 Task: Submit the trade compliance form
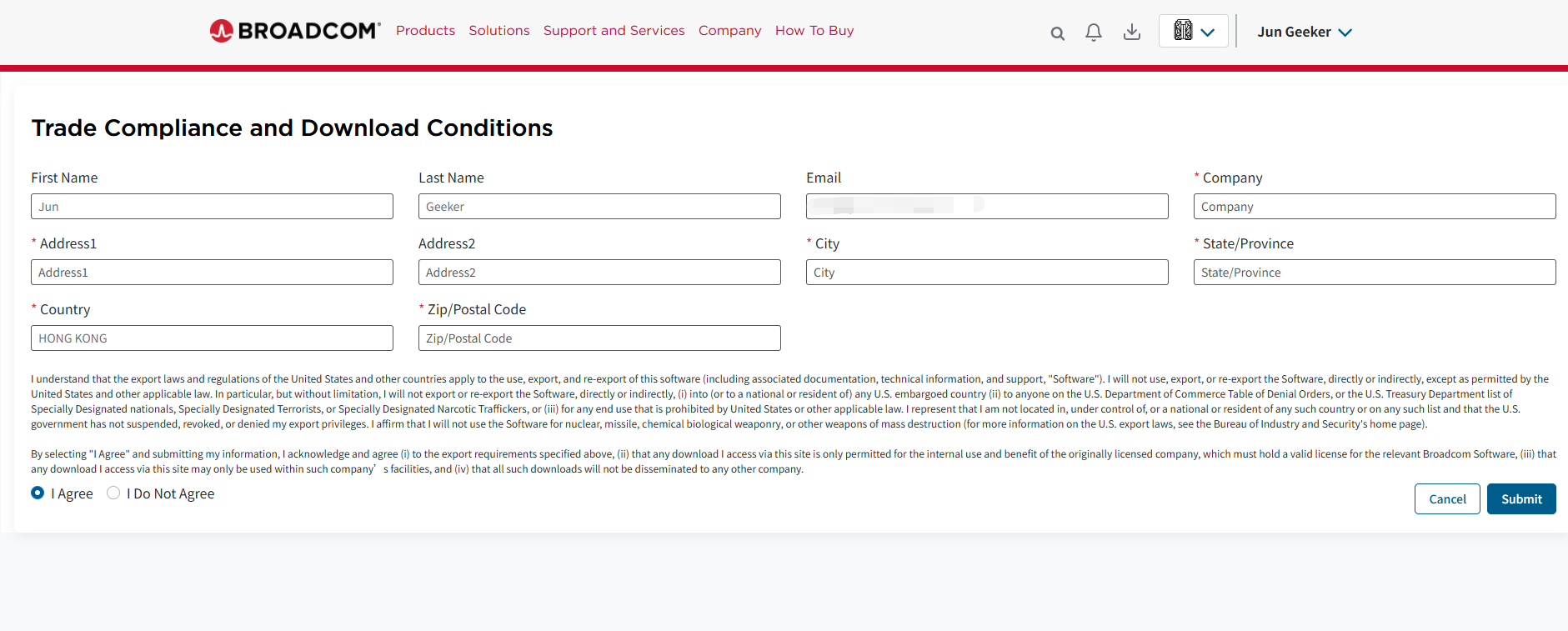click(1521, 499)
